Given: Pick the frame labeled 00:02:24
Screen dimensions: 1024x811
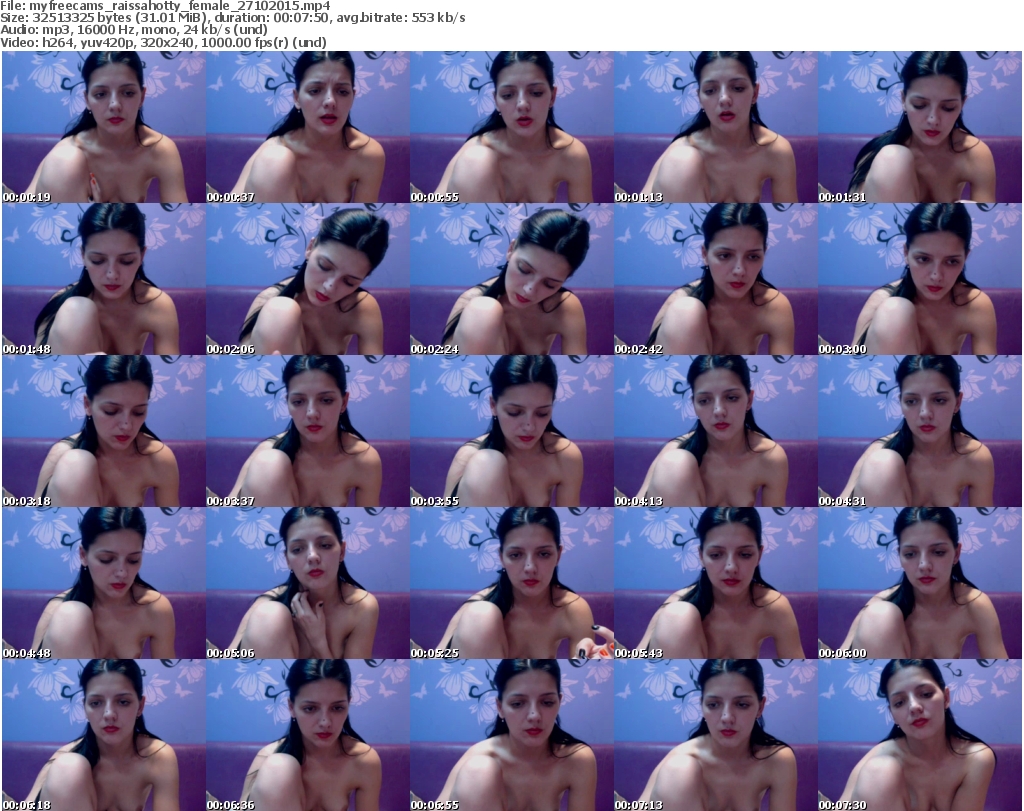Looking at the screenshot, I should pyautogui.click(x=511, y=279).
